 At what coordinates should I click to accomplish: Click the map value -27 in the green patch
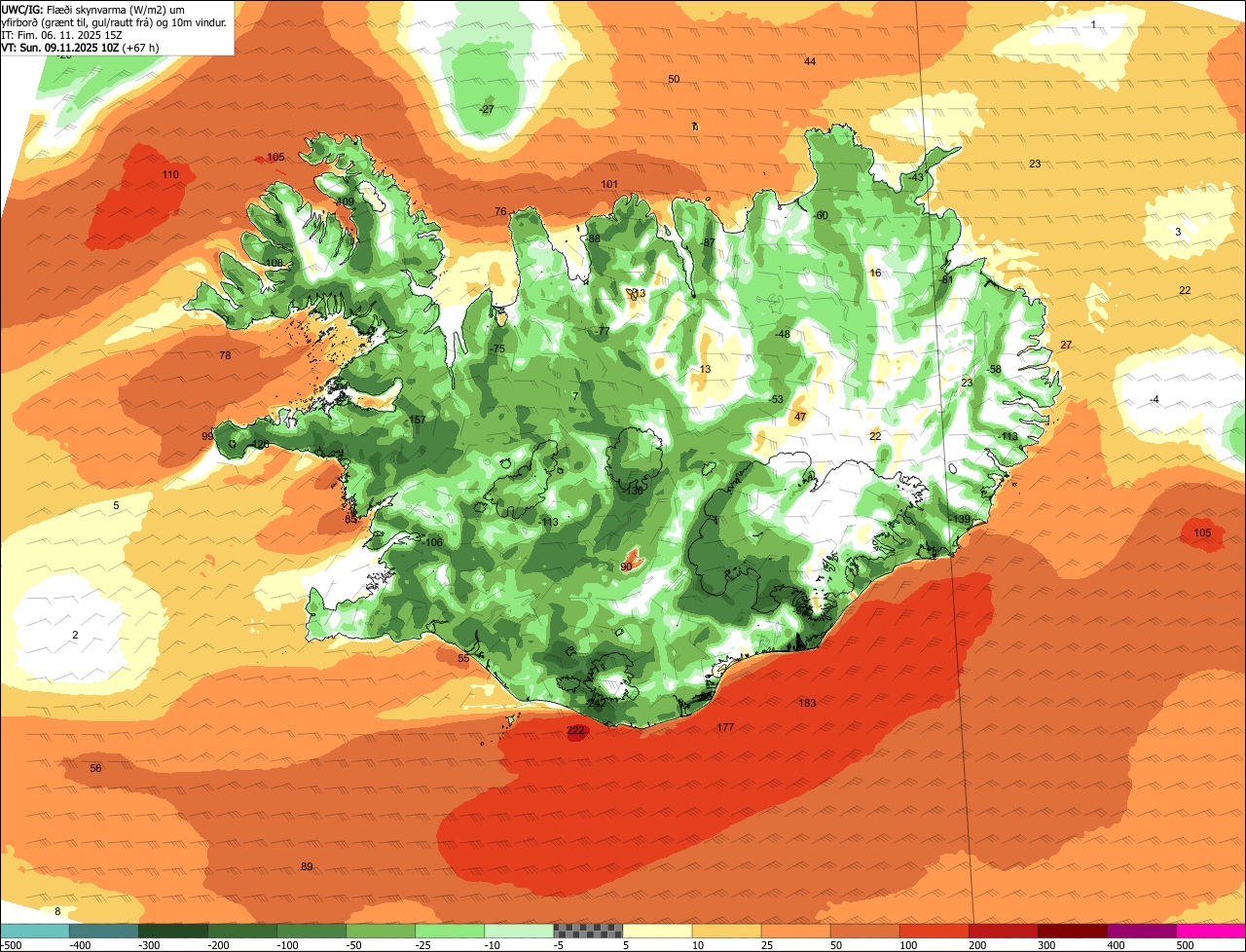[x=486, y=109]
